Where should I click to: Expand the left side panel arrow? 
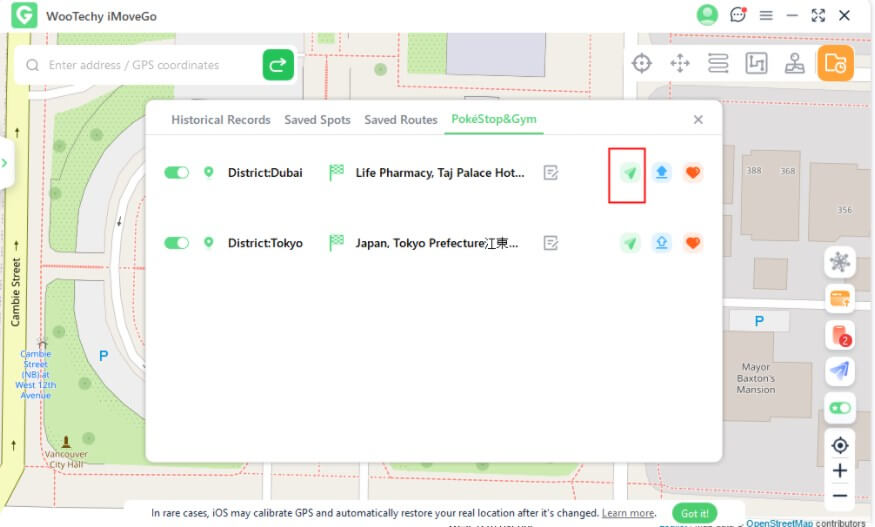click(x=5, y=162)
